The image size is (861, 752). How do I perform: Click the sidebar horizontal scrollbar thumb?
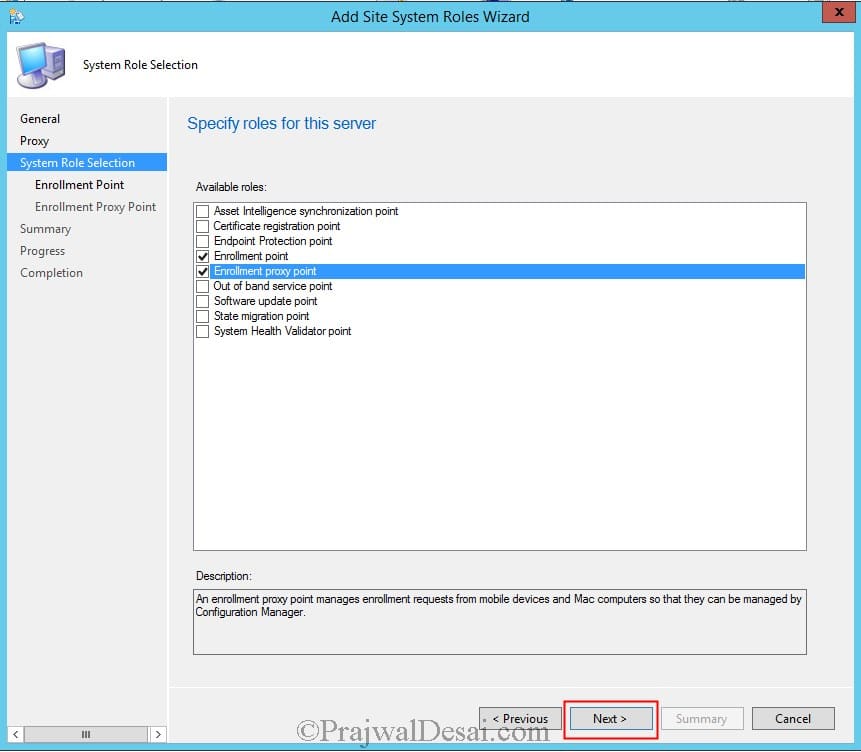tap(86, 734)
